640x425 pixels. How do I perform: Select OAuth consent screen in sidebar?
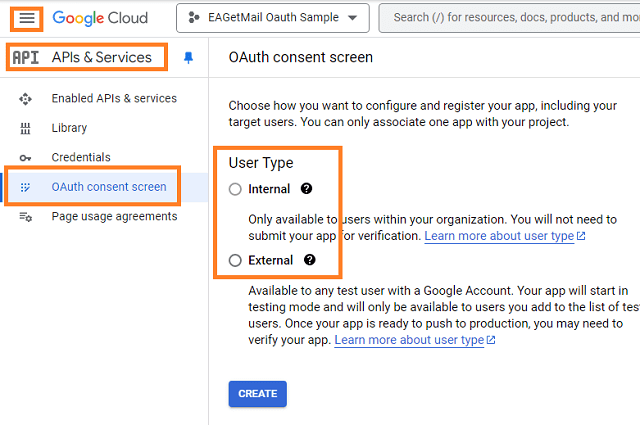pyautogui.click(x=109, y=187)
